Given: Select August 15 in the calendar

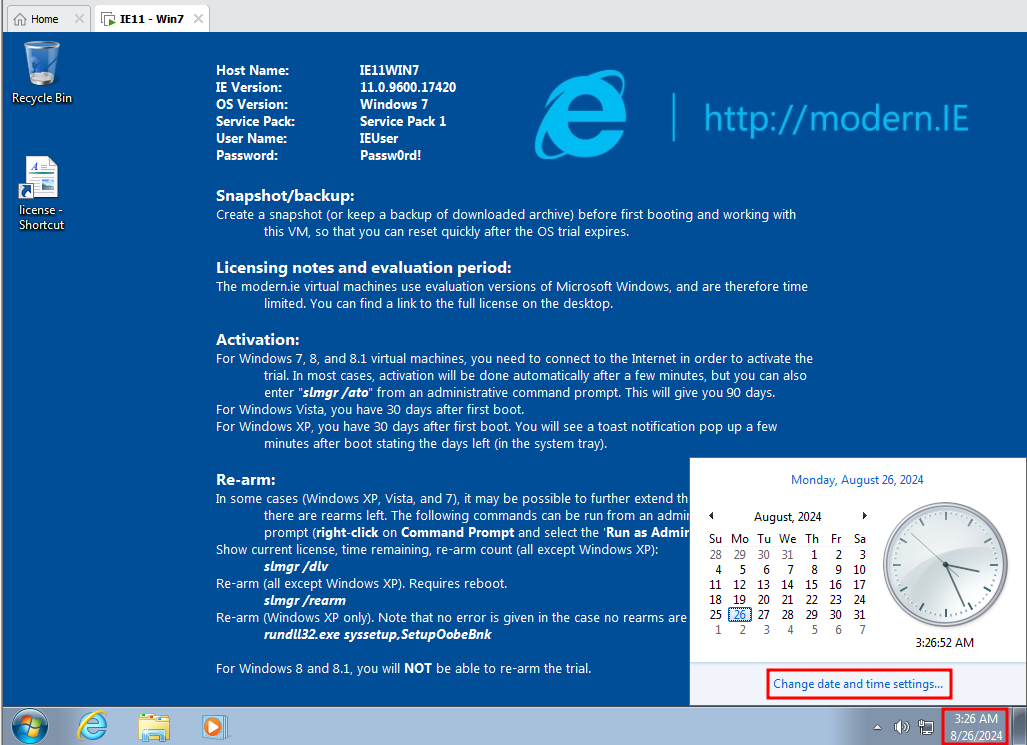Looking at the screenshot, I should [812, 584].
